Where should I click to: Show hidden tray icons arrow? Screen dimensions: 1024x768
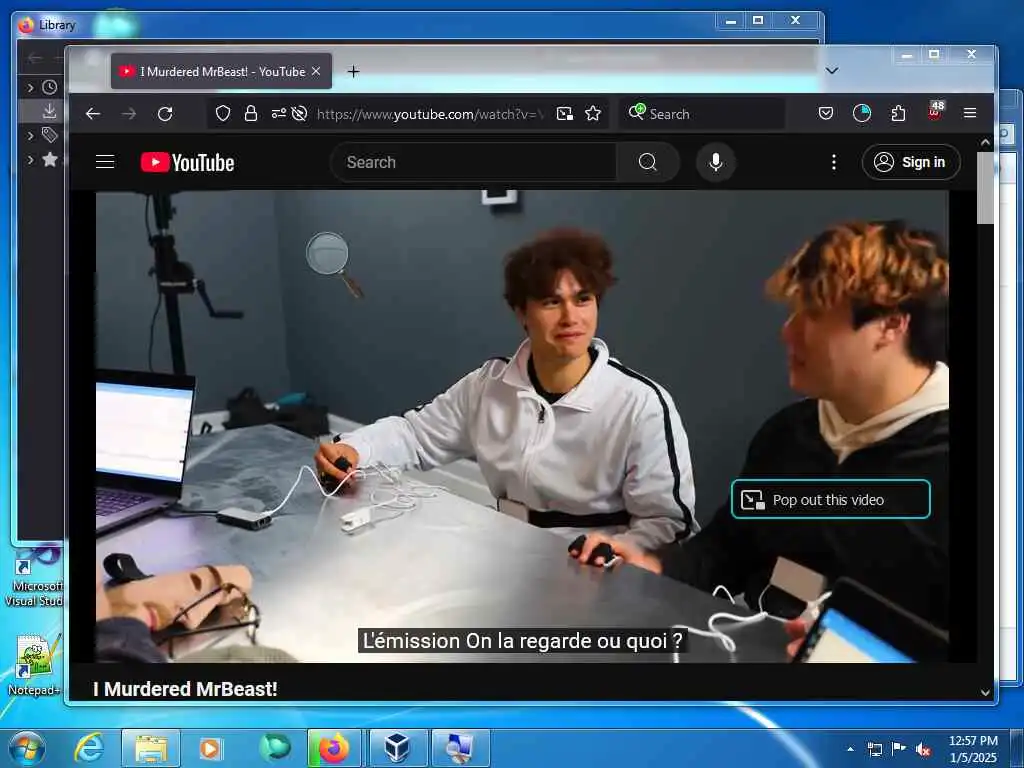point(850,749)
